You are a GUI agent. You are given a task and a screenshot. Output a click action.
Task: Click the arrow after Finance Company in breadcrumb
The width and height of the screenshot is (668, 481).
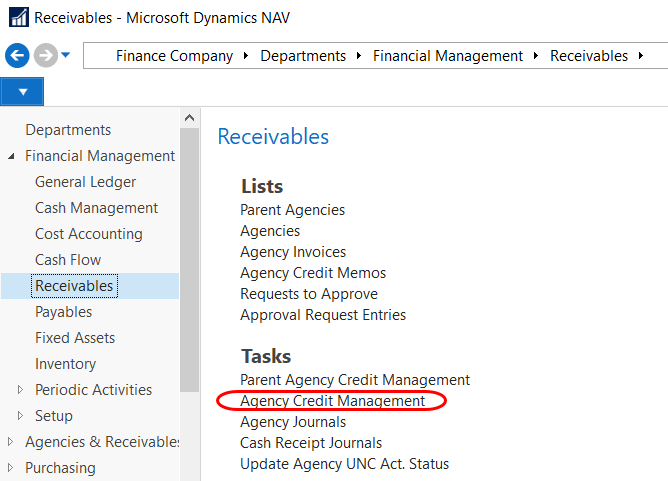[247, 56]
